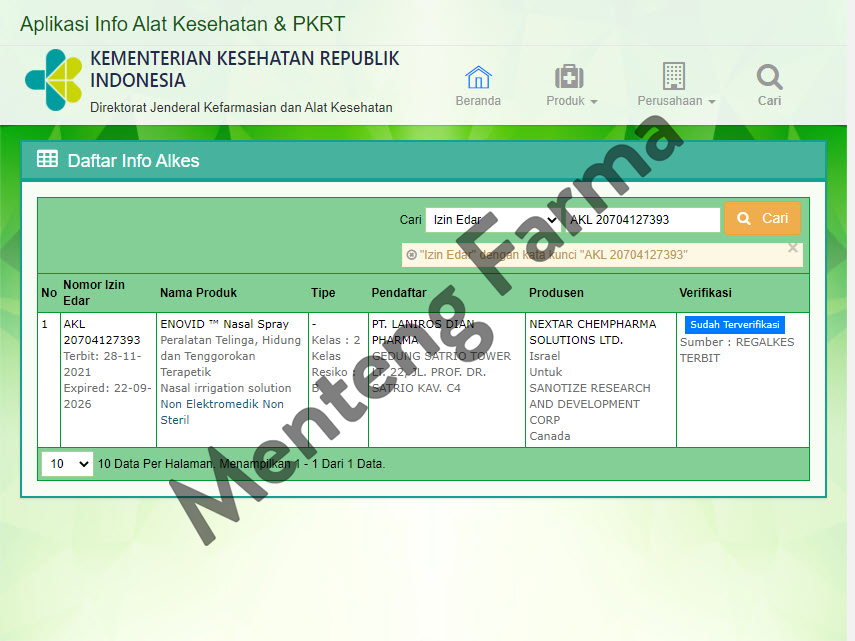Click the Kelas : 2 type text

(x=335, y=340)
